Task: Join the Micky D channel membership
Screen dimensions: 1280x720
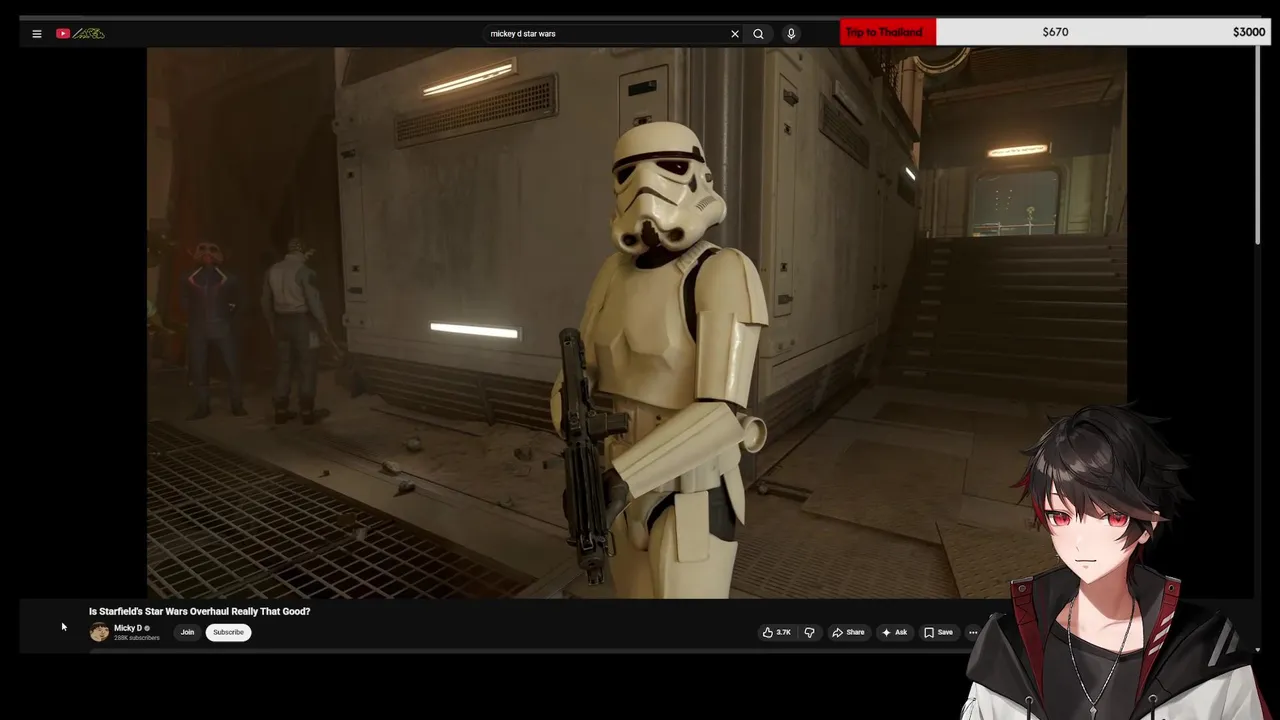Action: (187, 632)
